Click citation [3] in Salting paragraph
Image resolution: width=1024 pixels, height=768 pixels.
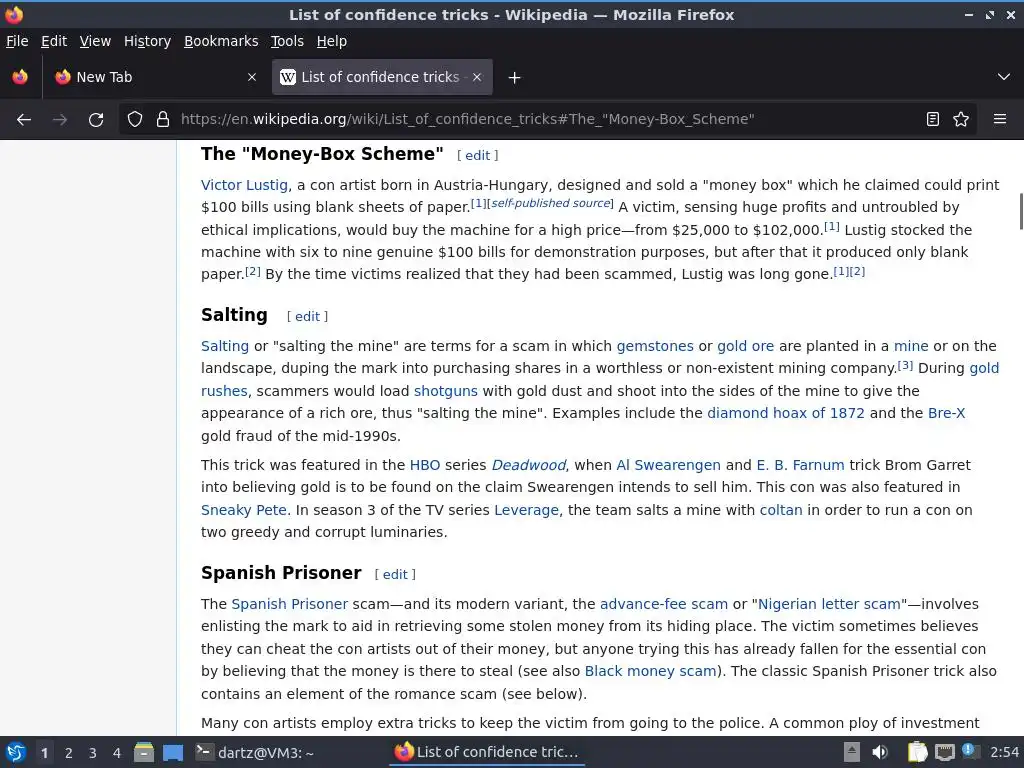(905, 365)
